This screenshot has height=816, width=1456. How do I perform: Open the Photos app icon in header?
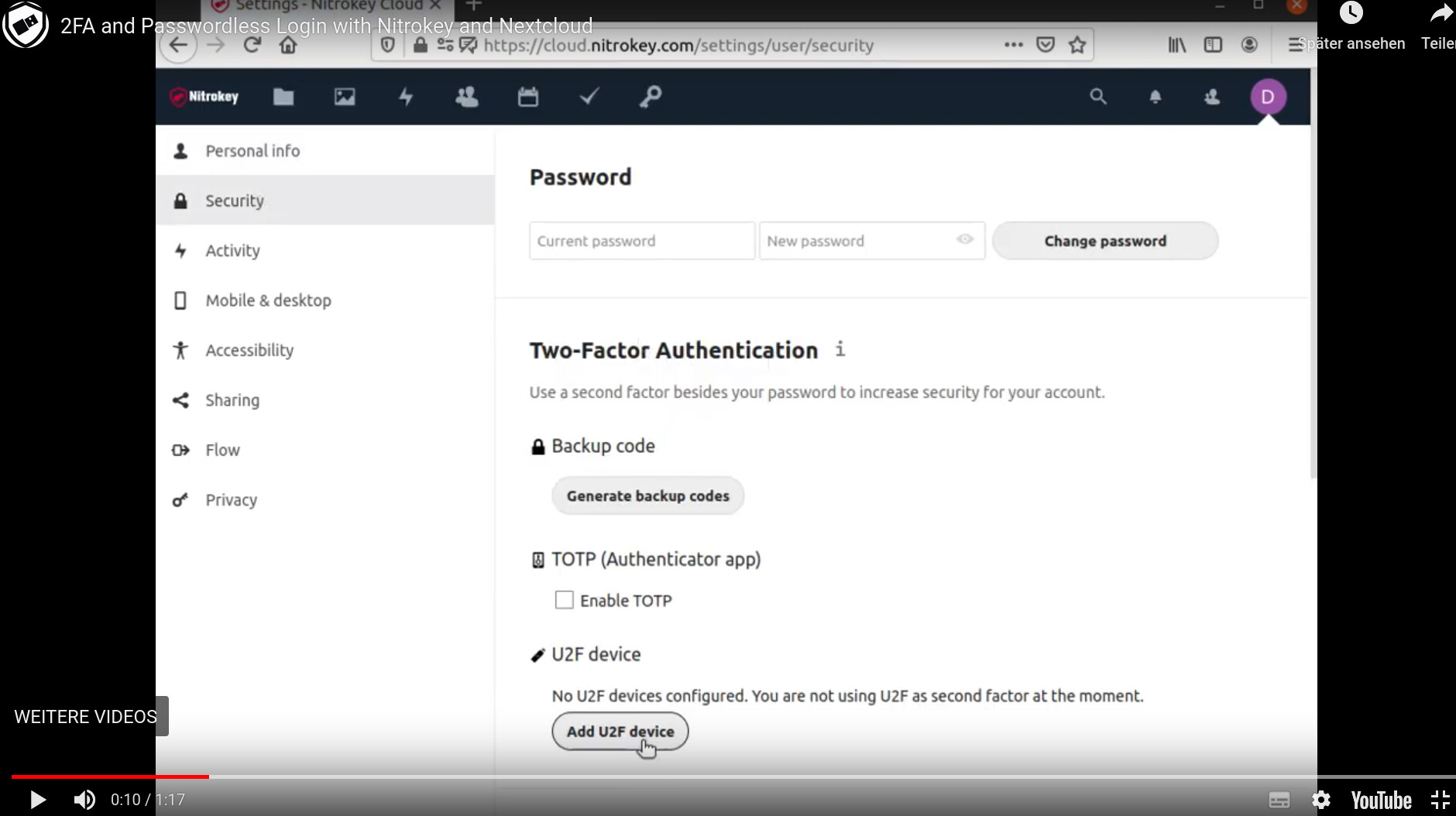[x=345, y=97]
